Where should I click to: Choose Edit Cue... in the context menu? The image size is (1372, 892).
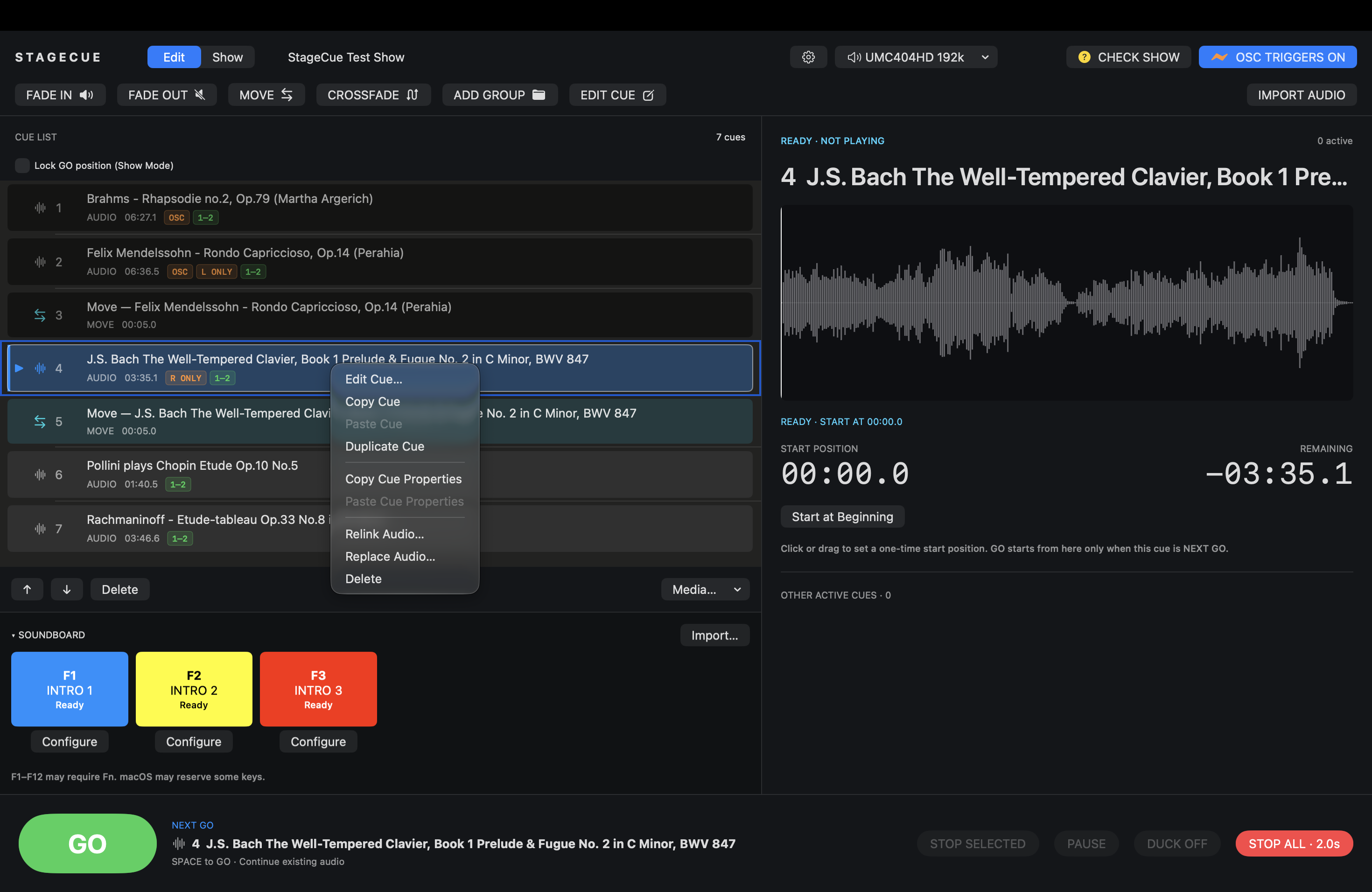405,379
